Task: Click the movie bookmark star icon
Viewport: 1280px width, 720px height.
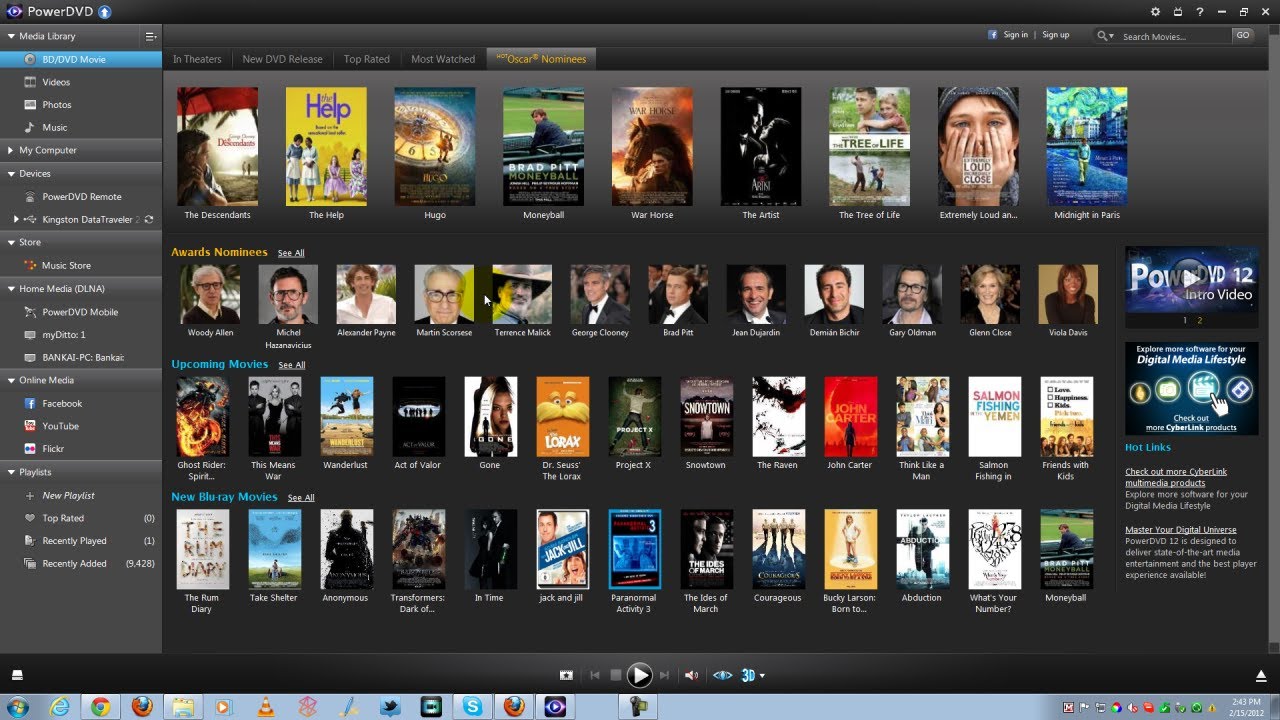Action: point(566,676)
